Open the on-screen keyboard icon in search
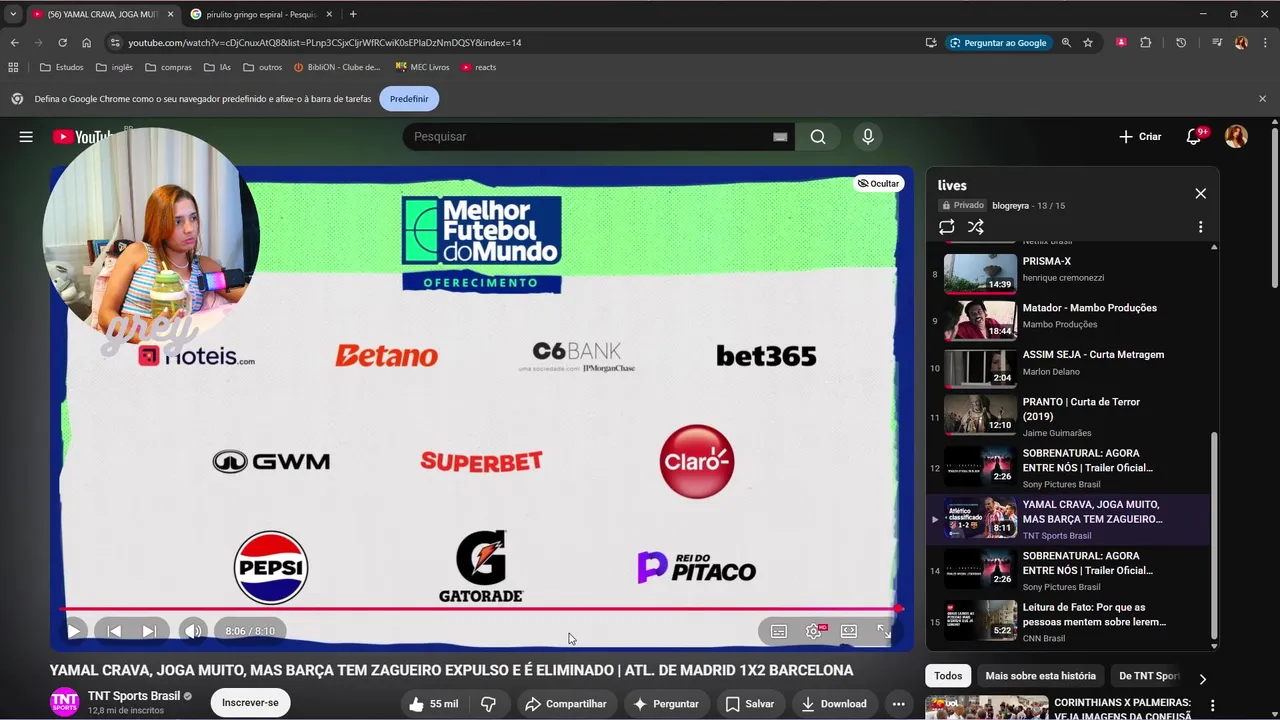Image resolution: width=1280 pixels, height=720 pixels. (780, 137)
